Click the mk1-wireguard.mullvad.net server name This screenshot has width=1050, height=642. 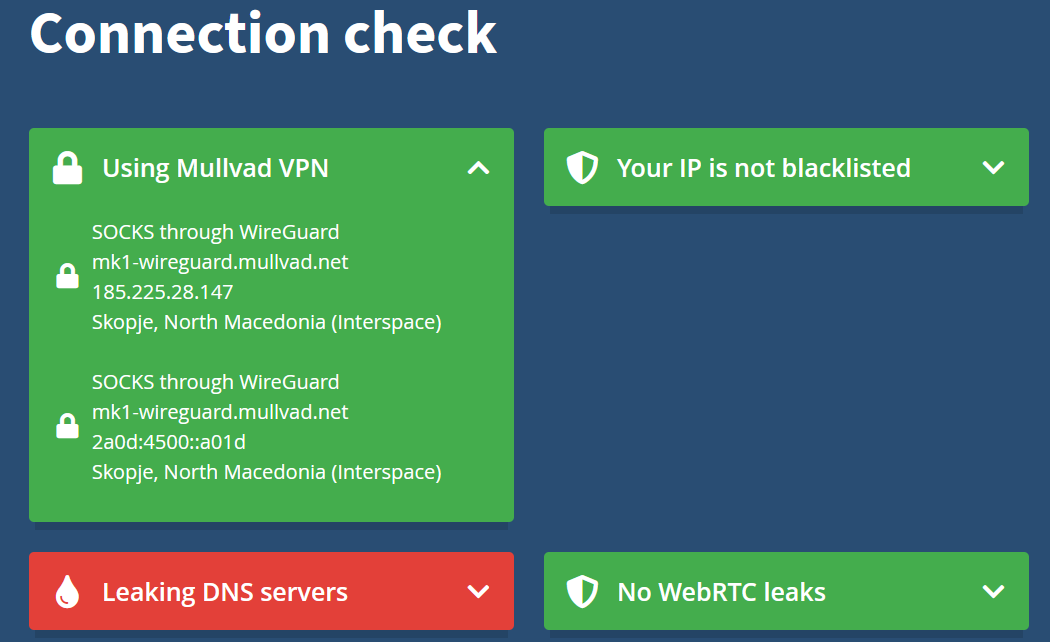point(219,261)
